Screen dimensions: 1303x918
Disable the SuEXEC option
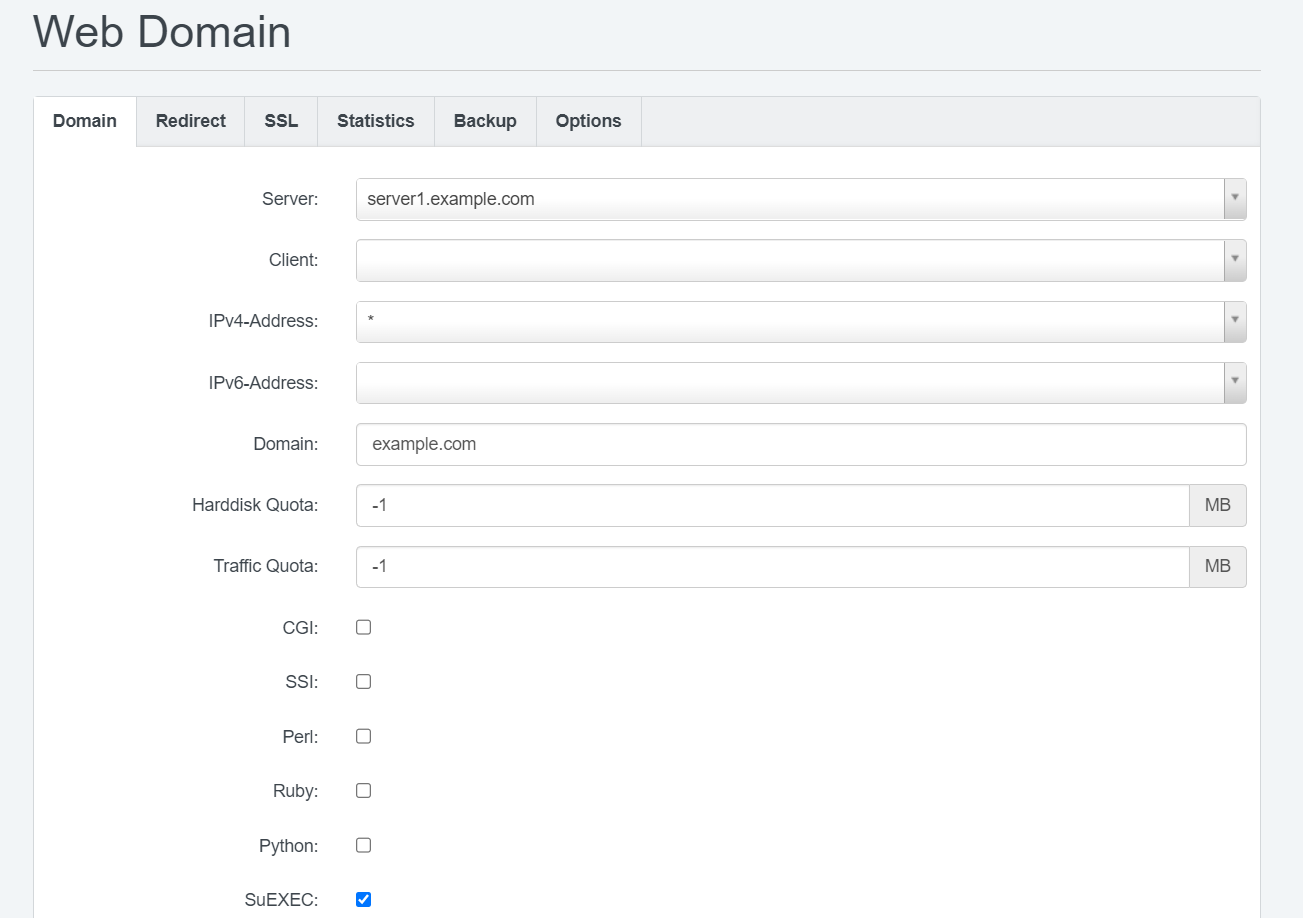(x=363, y=899)
